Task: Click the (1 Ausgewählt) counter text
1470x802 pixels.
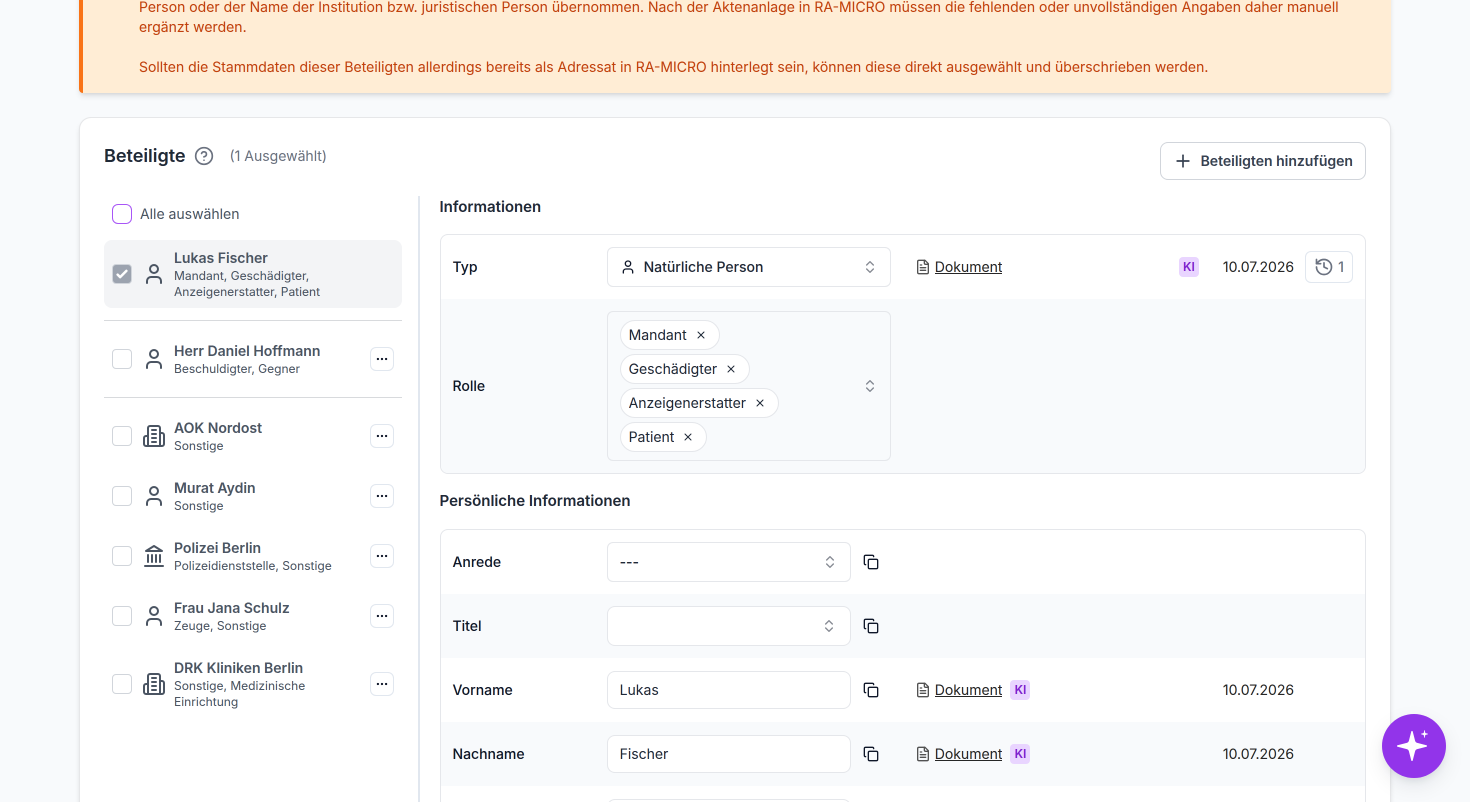Action: tap(278, 156)
